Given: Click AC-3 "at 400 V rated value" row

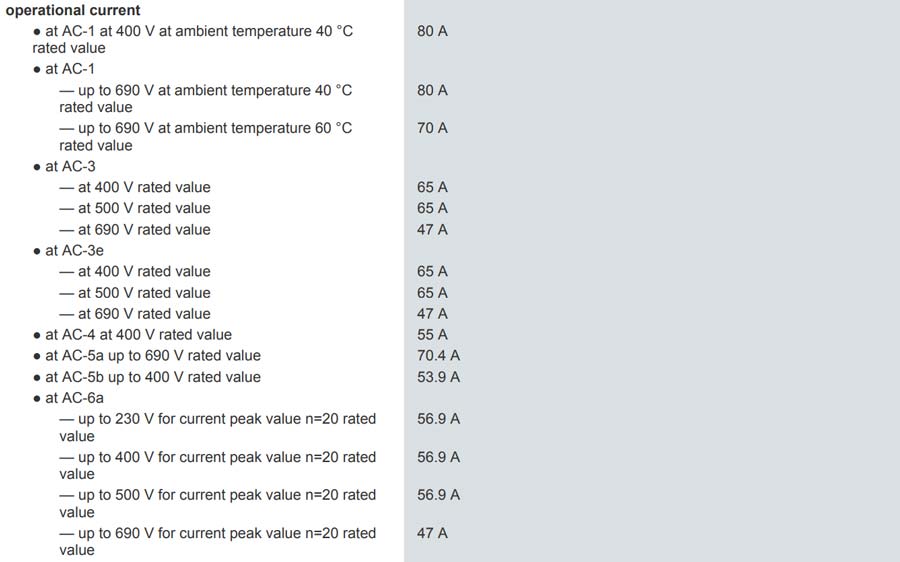Looking at the screenshot, I should [135, 187].
